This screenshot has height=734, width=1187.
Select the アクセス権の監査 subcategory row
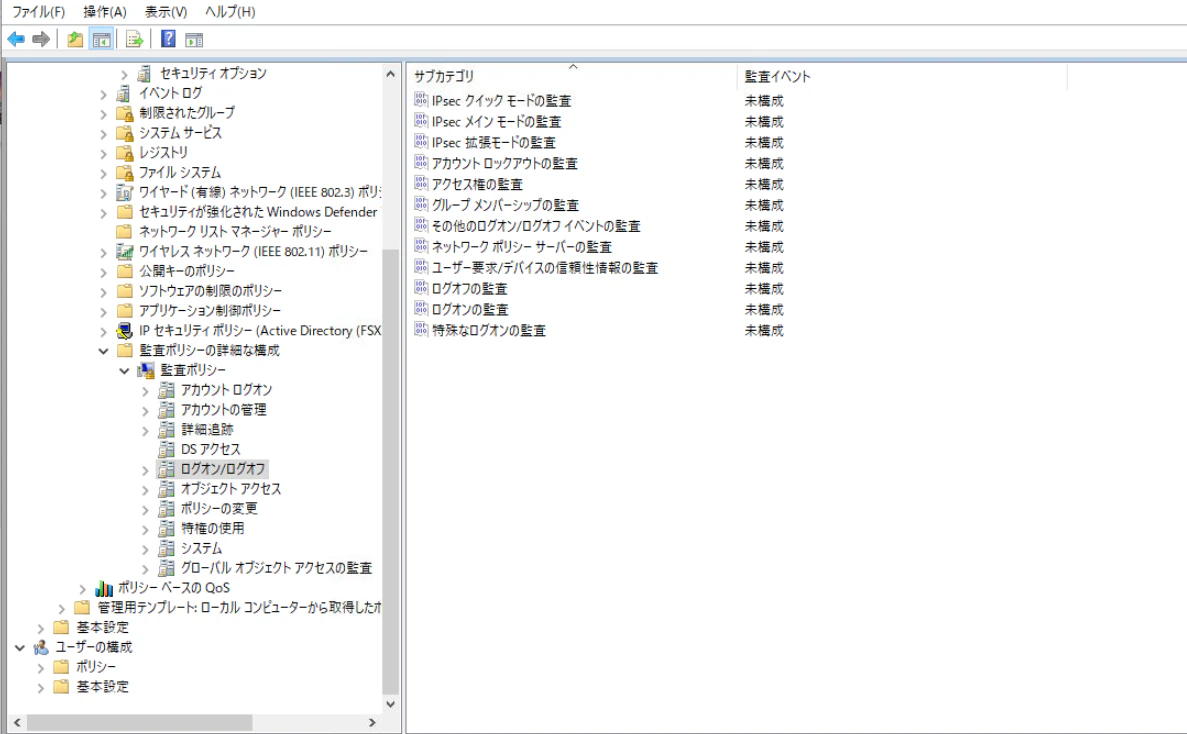coord(477,184)
